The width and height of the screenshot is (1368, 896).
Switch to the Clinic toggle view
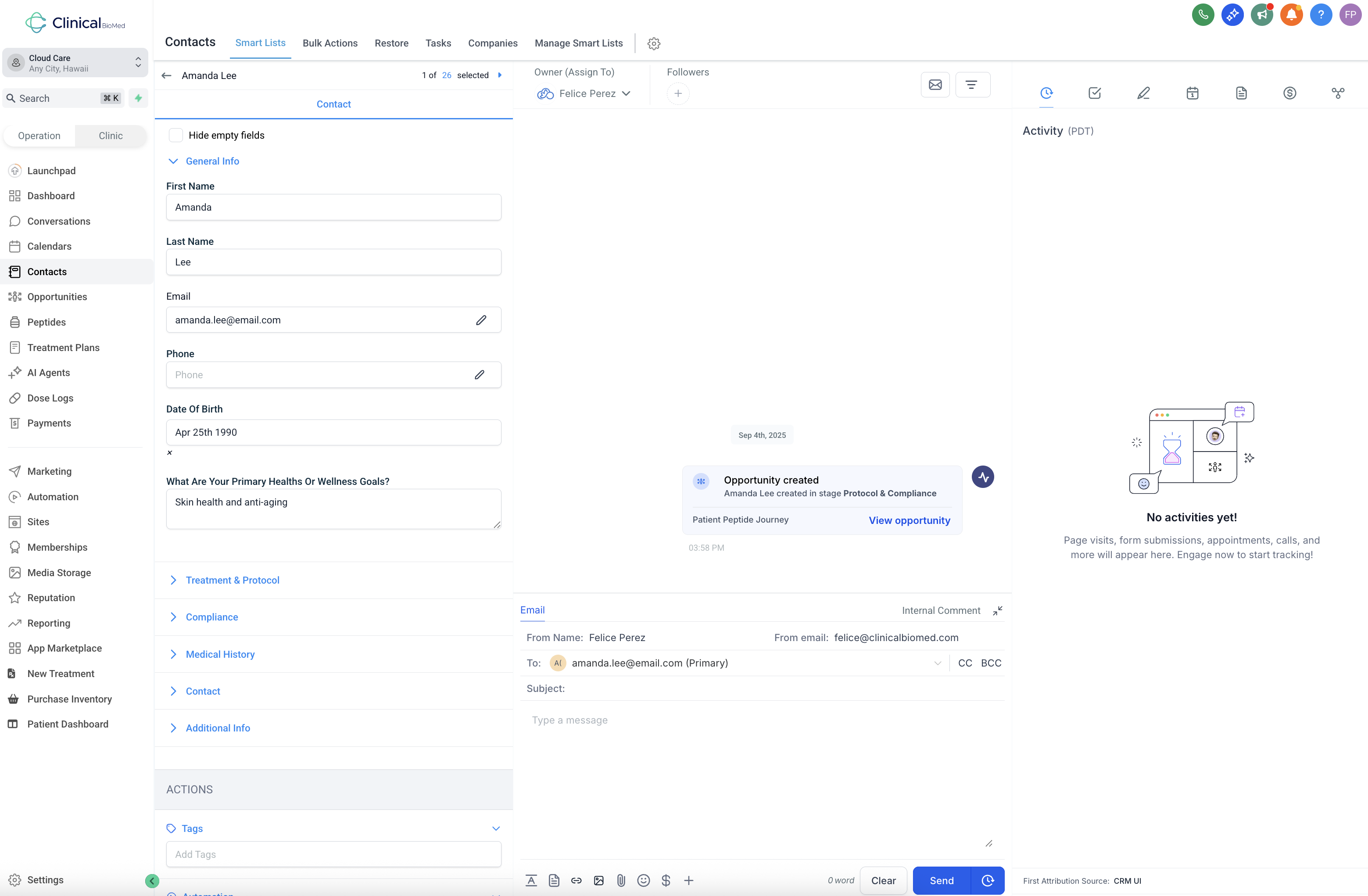(111, 136)
